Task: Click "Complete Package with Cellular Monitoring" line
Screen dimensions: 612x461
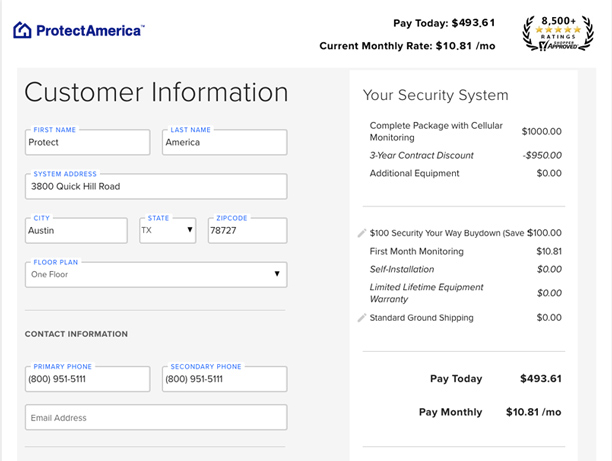Action: [x=436, y=132]
